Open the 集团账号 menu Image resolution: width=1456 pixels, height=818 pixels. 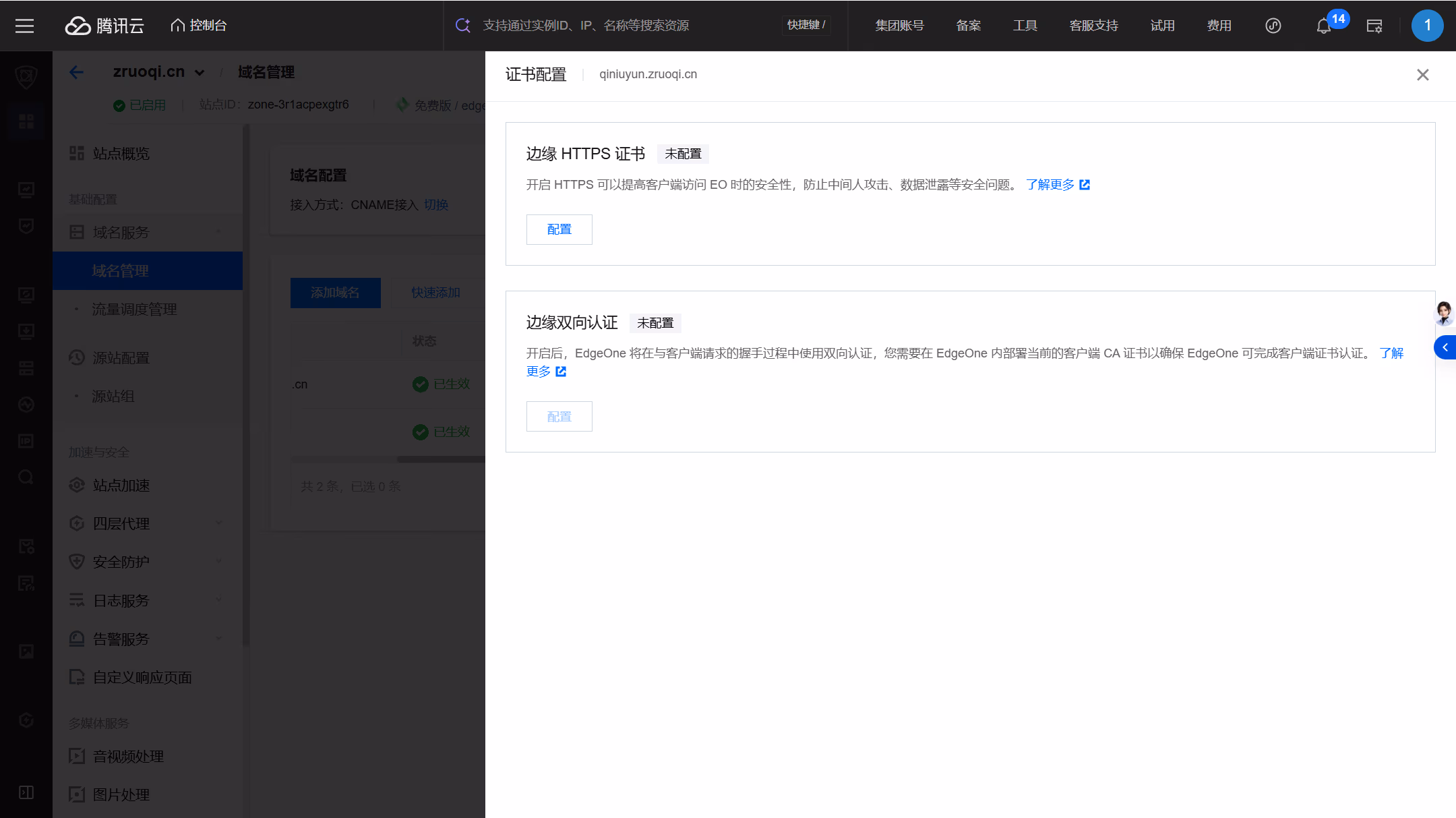pyautogui.click(x=899, y=26)
